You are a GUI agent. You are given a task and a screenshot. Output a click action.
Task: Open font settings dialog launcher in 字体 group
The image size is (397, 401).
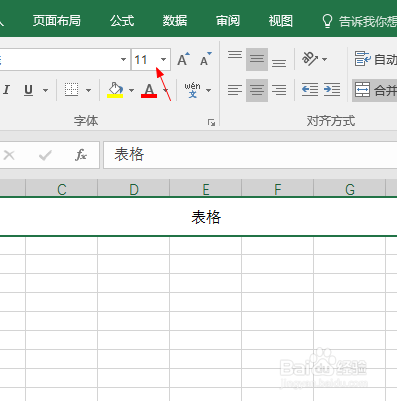pos(211,123)
